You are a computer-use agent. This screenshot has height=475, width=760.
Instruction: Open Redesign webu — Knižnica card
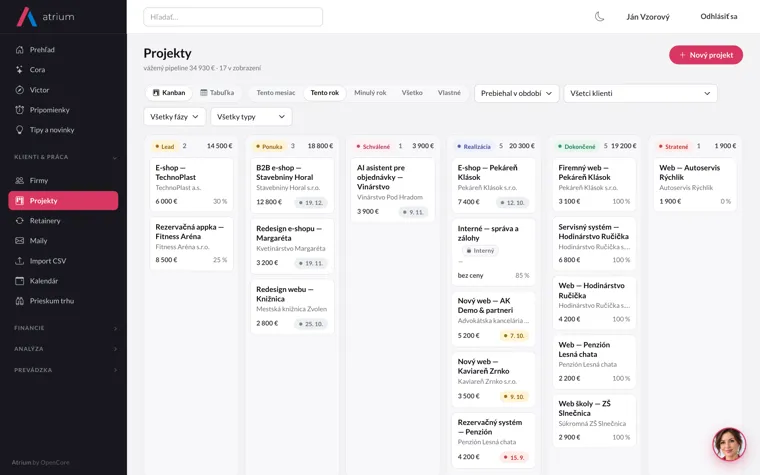tap(292, 306)
